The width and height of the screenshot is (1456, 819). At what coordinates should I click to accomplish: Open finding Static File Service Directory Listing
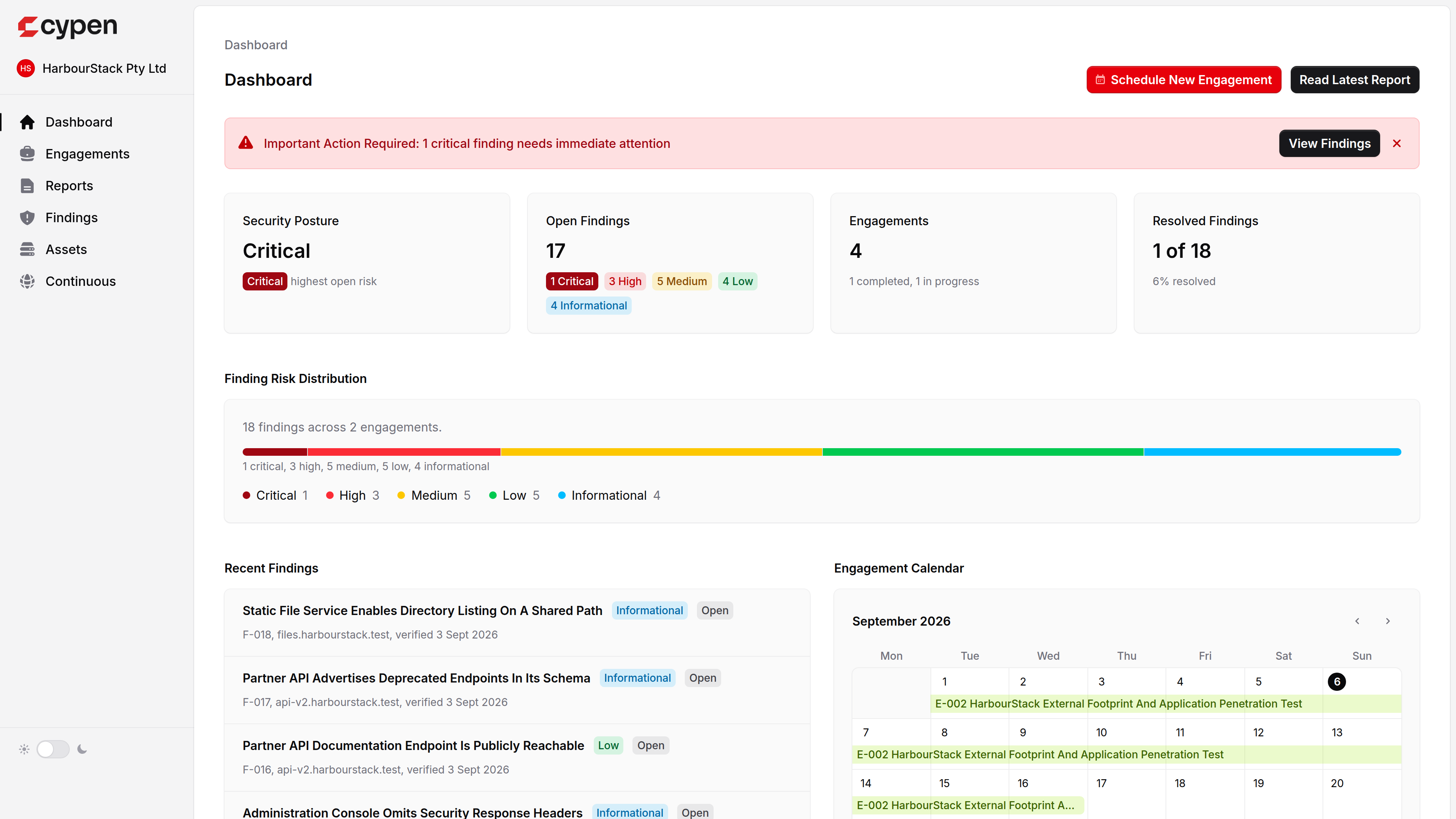(x=422, y=610)
